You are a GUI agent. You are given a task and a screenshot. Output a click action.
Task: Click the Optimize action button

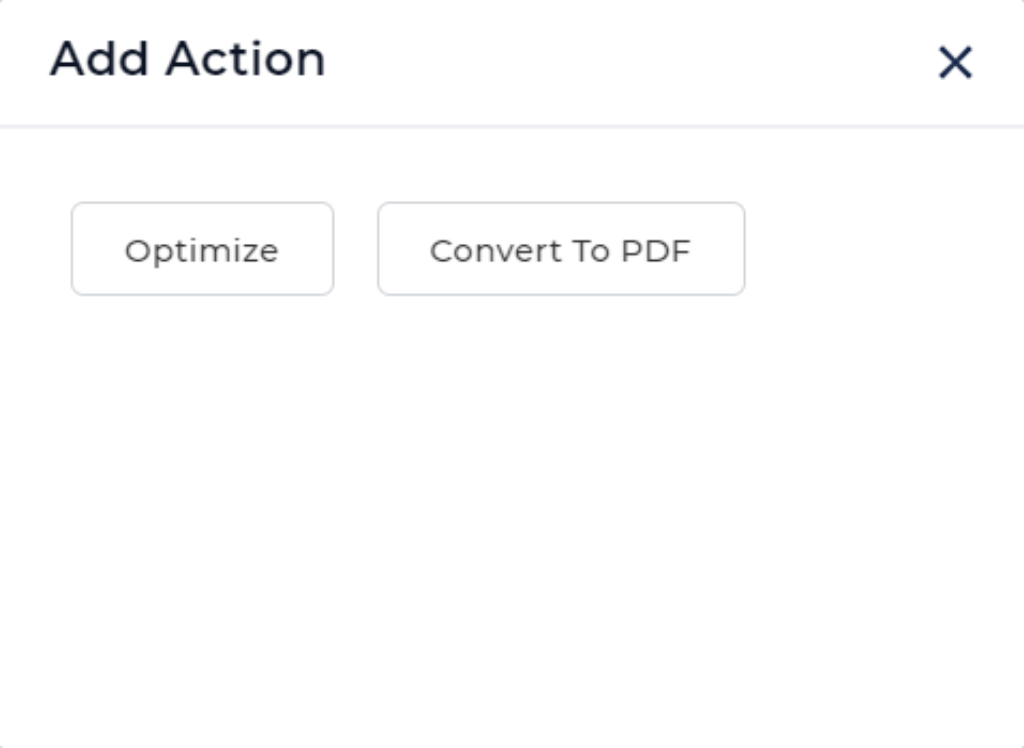[x=202, y=249]
